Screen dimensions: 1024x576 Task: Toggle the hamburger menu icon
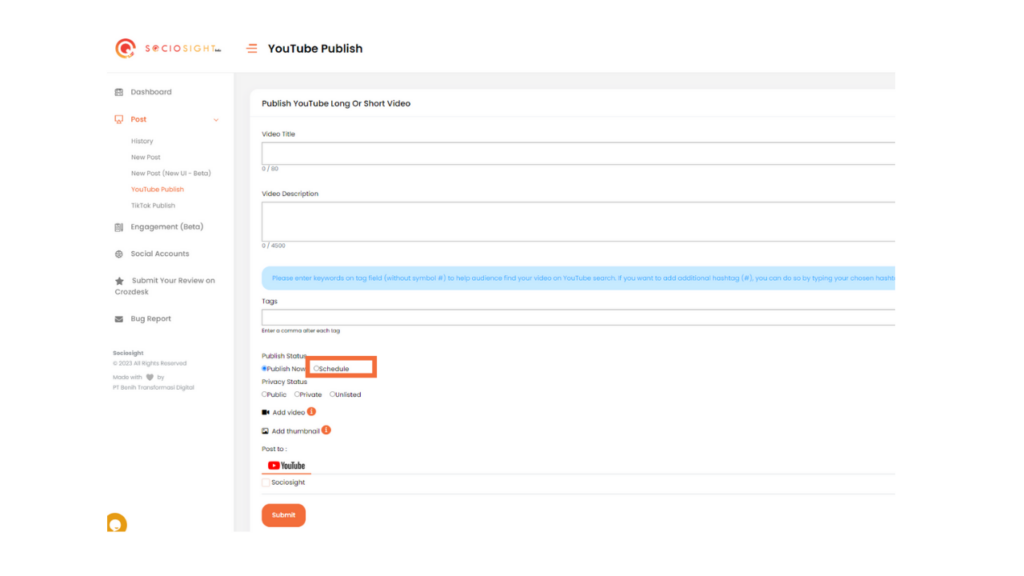click(x=251, y=48)
